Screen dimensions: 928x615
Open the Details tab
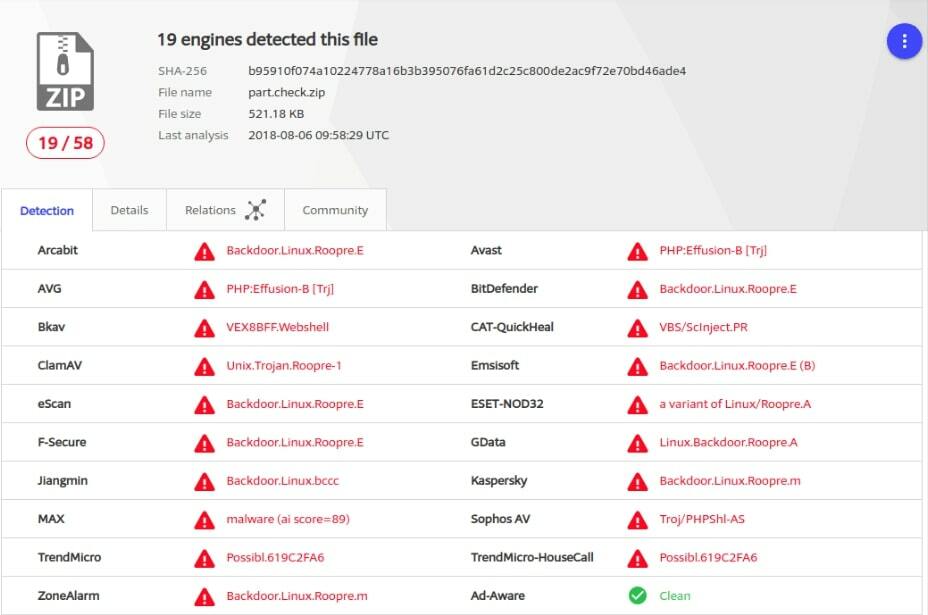129,210
